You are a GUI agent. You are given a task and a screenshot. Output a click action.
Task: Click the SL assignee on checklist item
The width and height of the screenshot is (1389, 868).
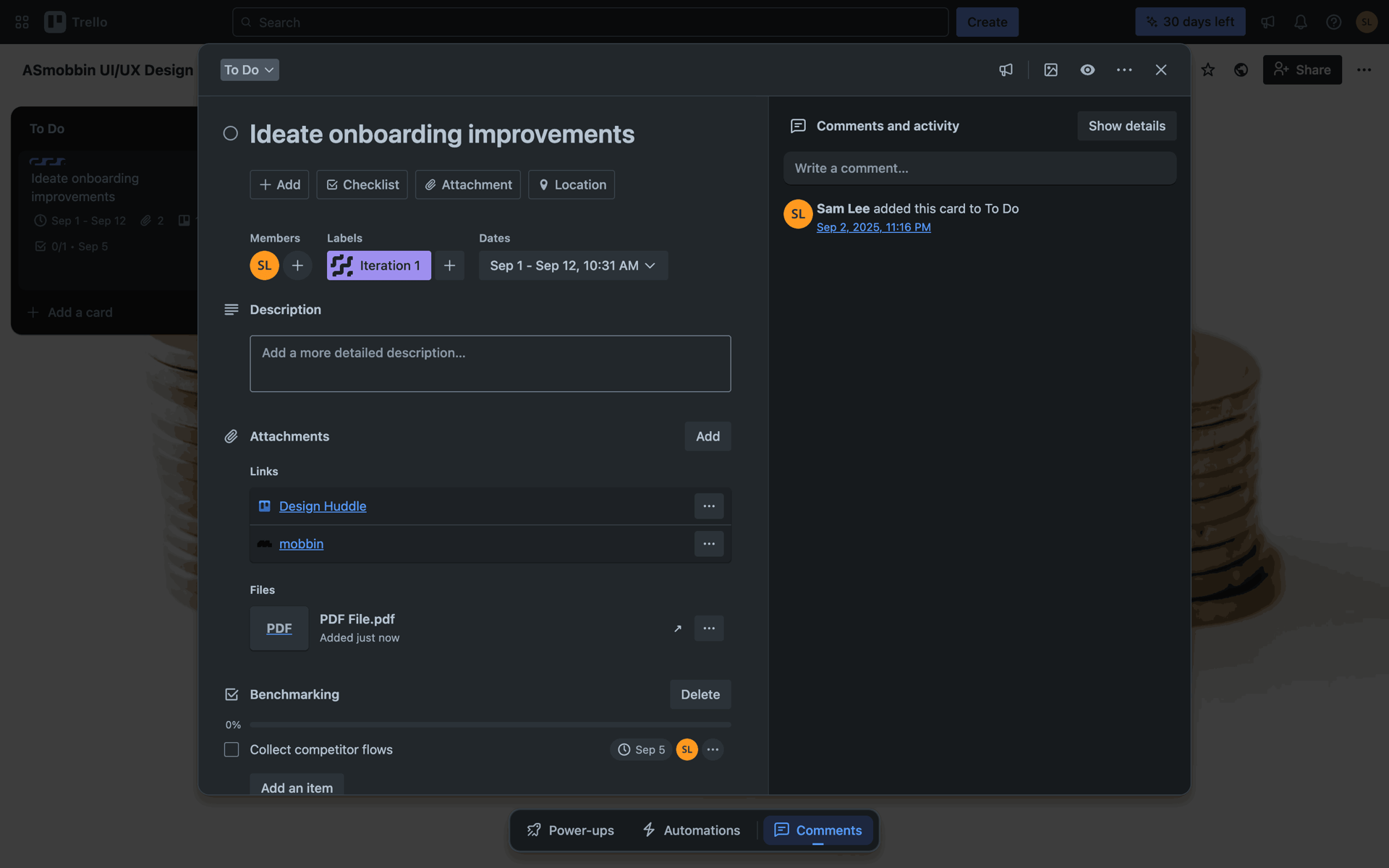(687, 750)
